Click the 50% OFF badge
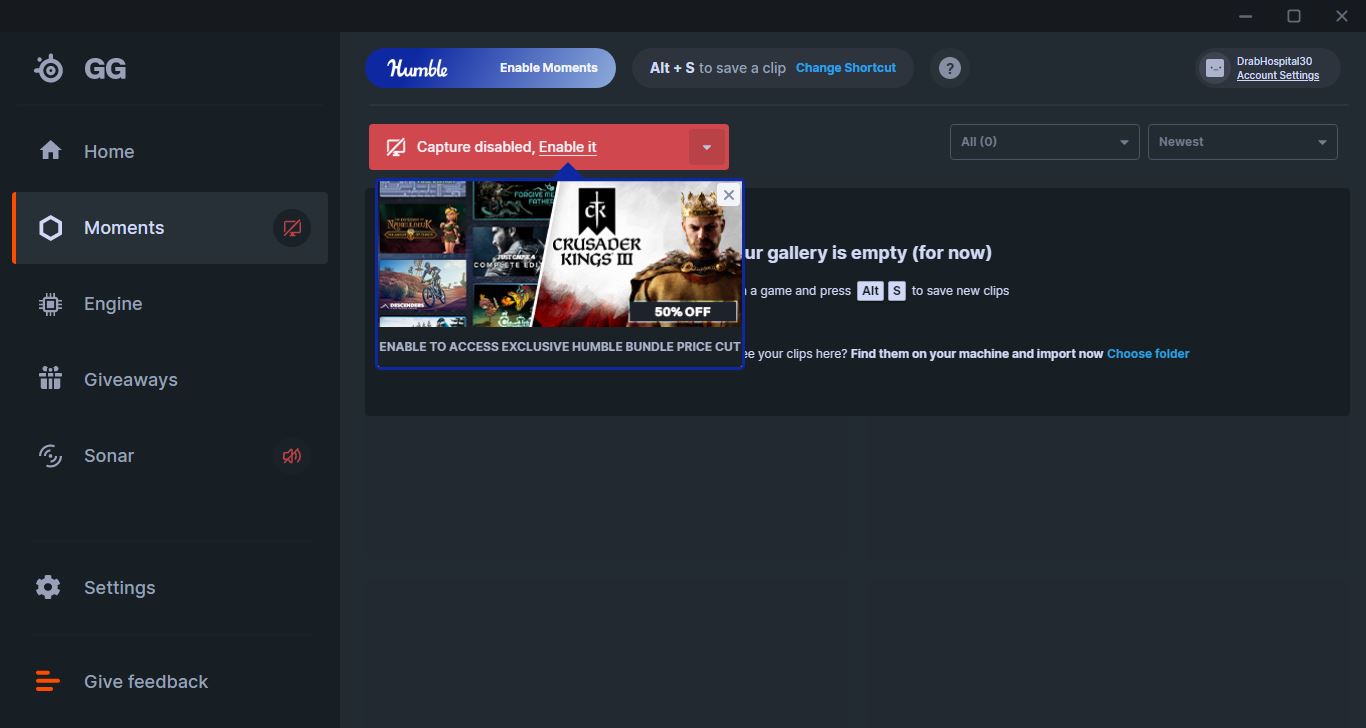1366x728 pixels. (683, 312)
